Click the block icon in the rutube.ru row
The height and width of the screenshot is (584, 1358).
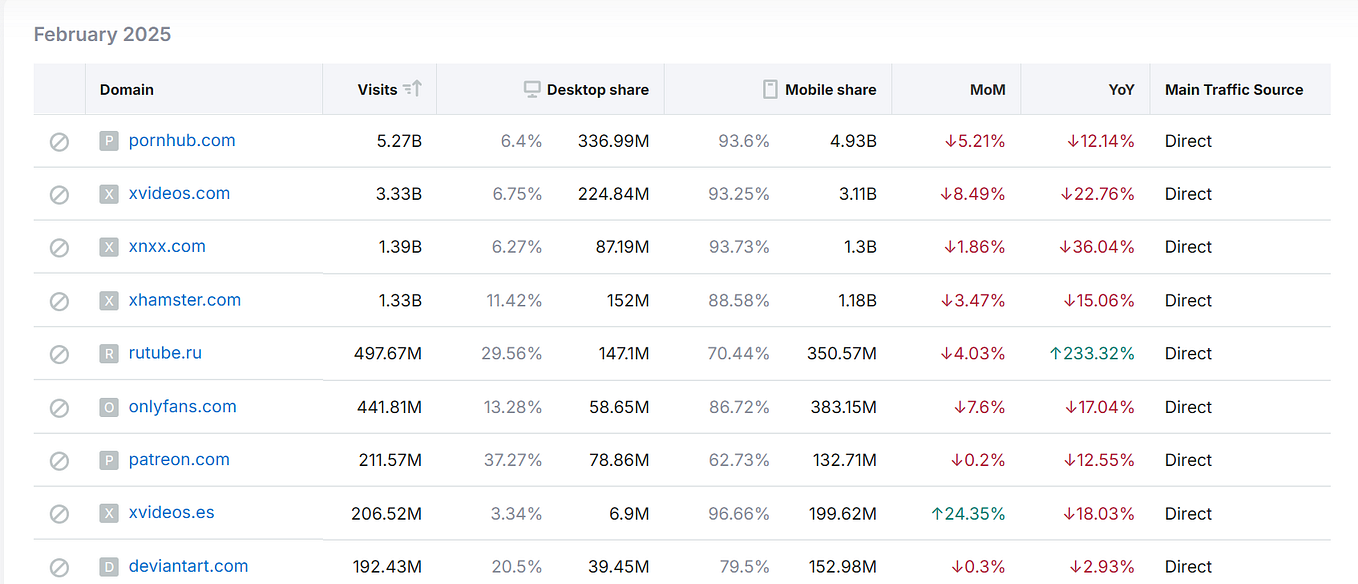click(x=59, y=354)
